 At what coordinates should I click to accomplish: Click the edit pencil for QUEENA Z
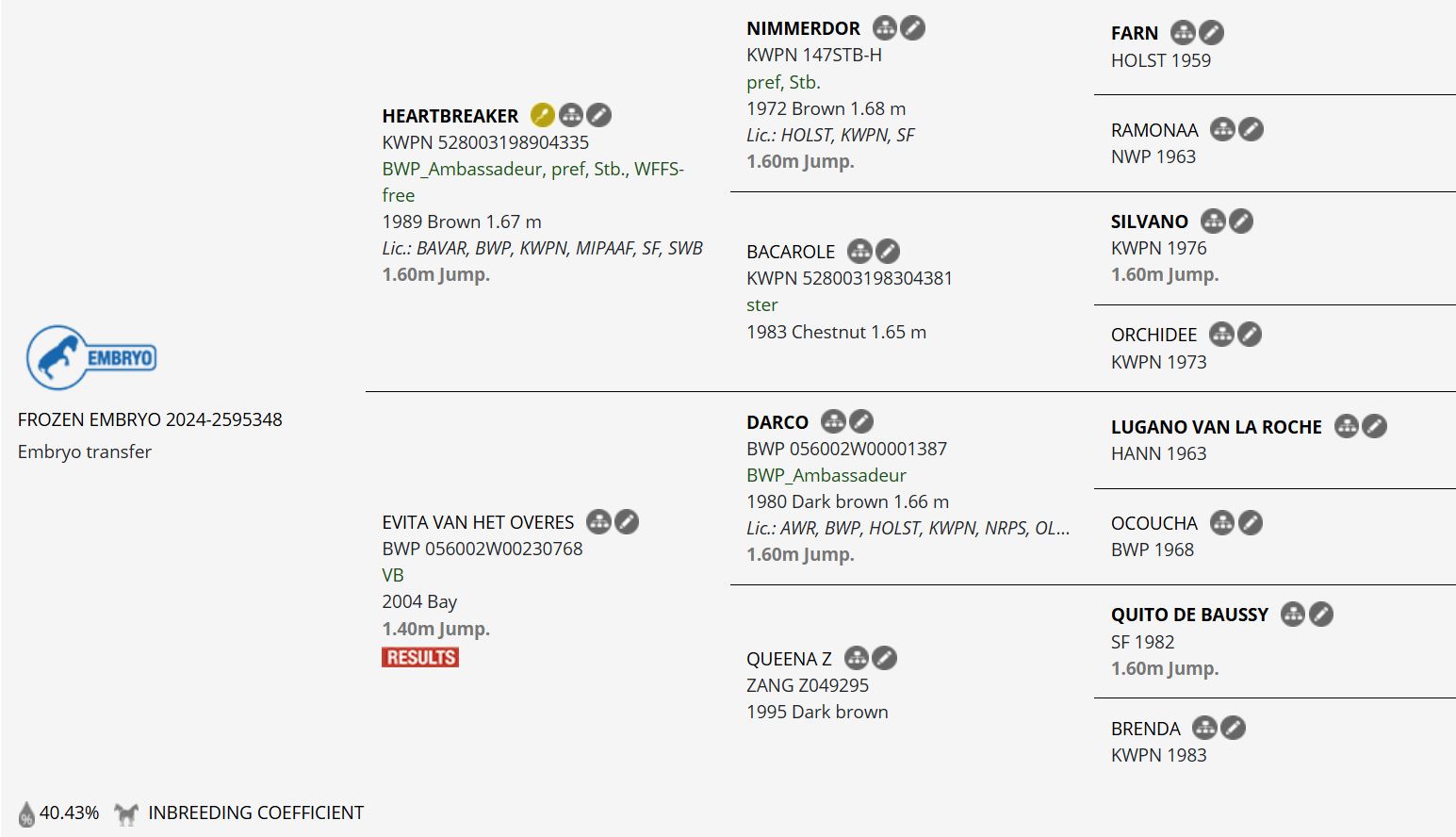(x=885, y=658)
